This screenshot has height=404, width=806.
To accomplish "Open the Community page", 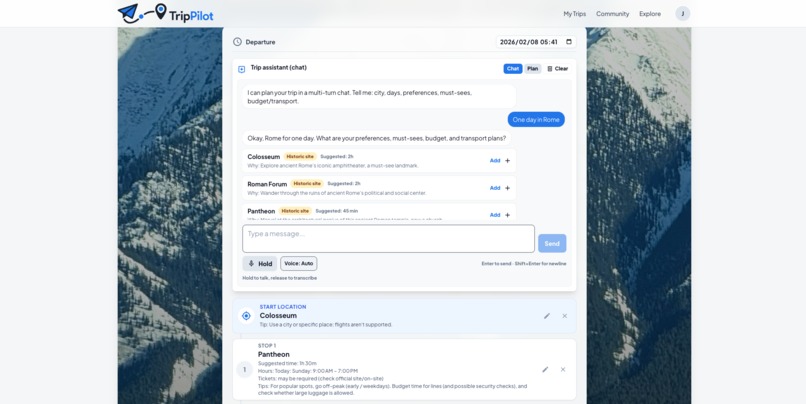I will pyautogui.click(x=612, y=14).
